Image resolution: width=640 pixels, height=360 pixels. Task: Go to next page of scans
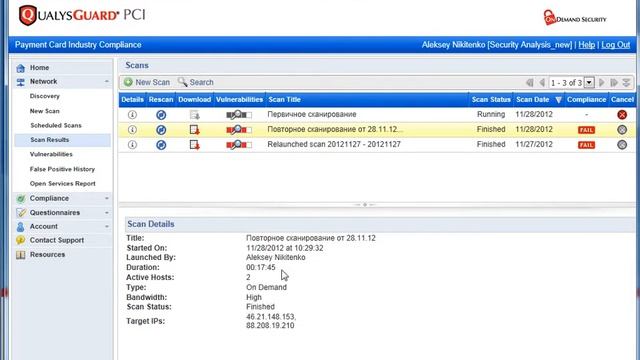click(602, 82)
